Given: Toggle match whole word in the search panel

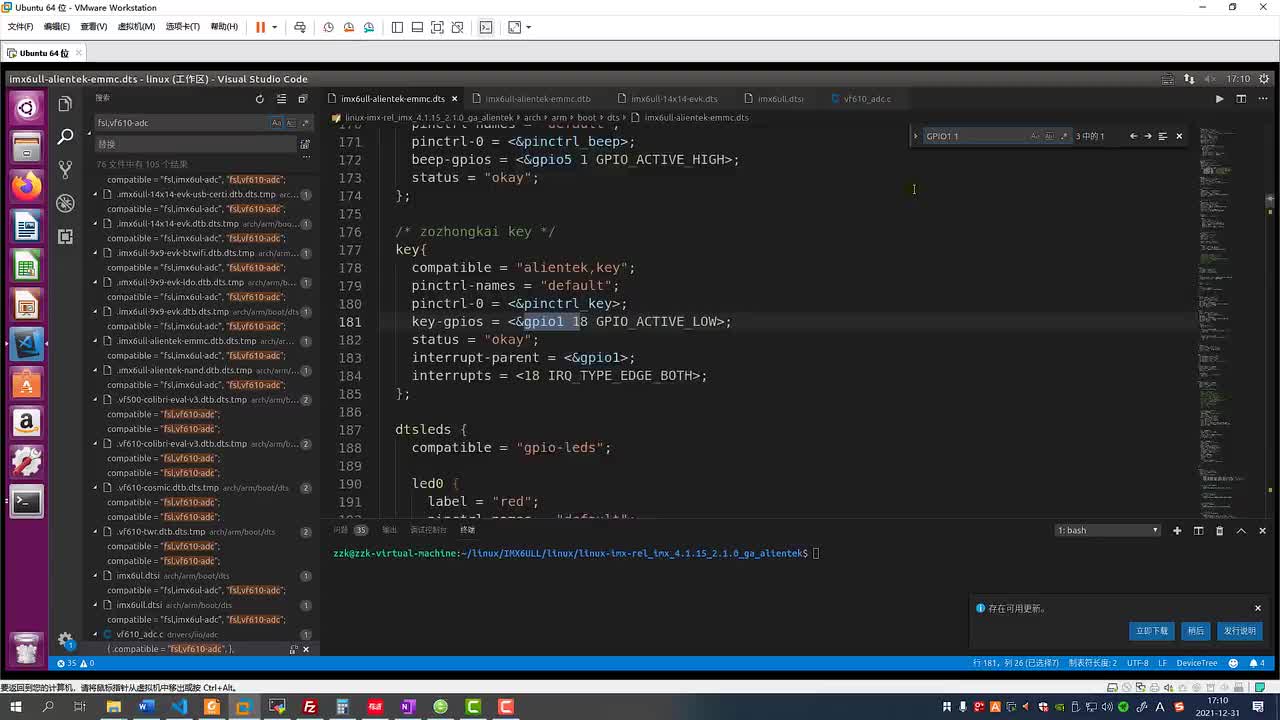Looking at the screenshot, I should point(291,123).
